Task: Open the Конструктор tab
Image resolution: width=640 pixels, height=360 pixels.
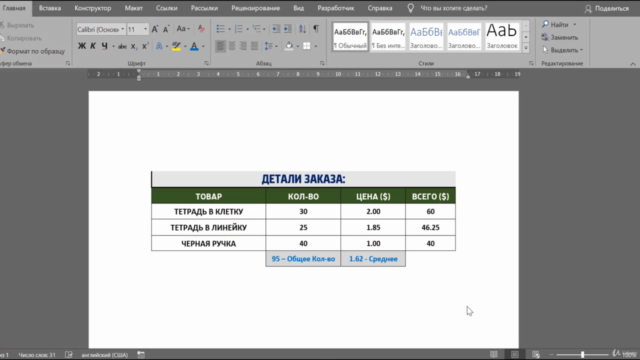Action: click(93, 8)
